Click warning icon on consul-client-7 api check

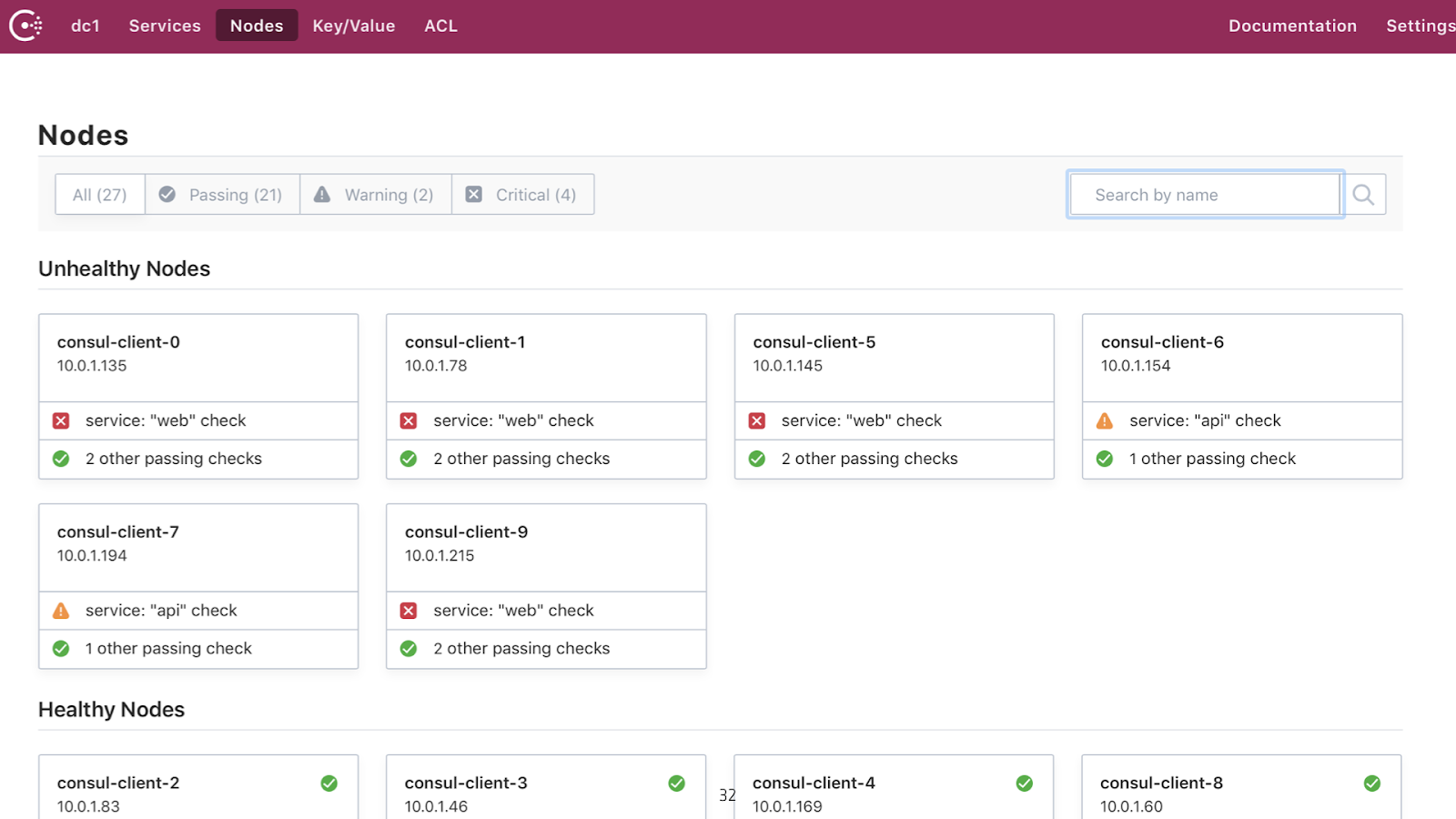pyautogui.click(x=61, y=611)
